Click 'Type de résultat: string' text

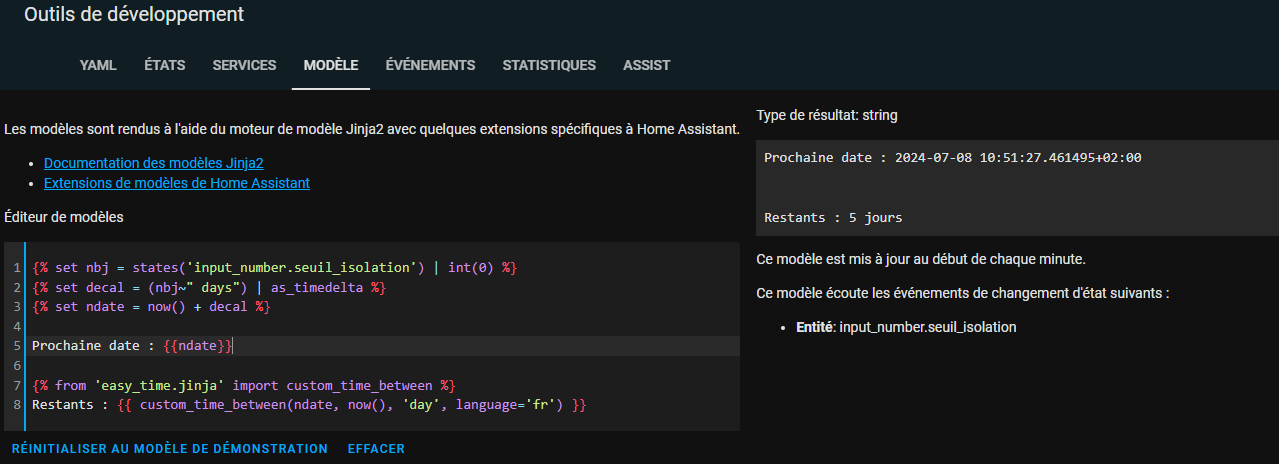point(827,115)
